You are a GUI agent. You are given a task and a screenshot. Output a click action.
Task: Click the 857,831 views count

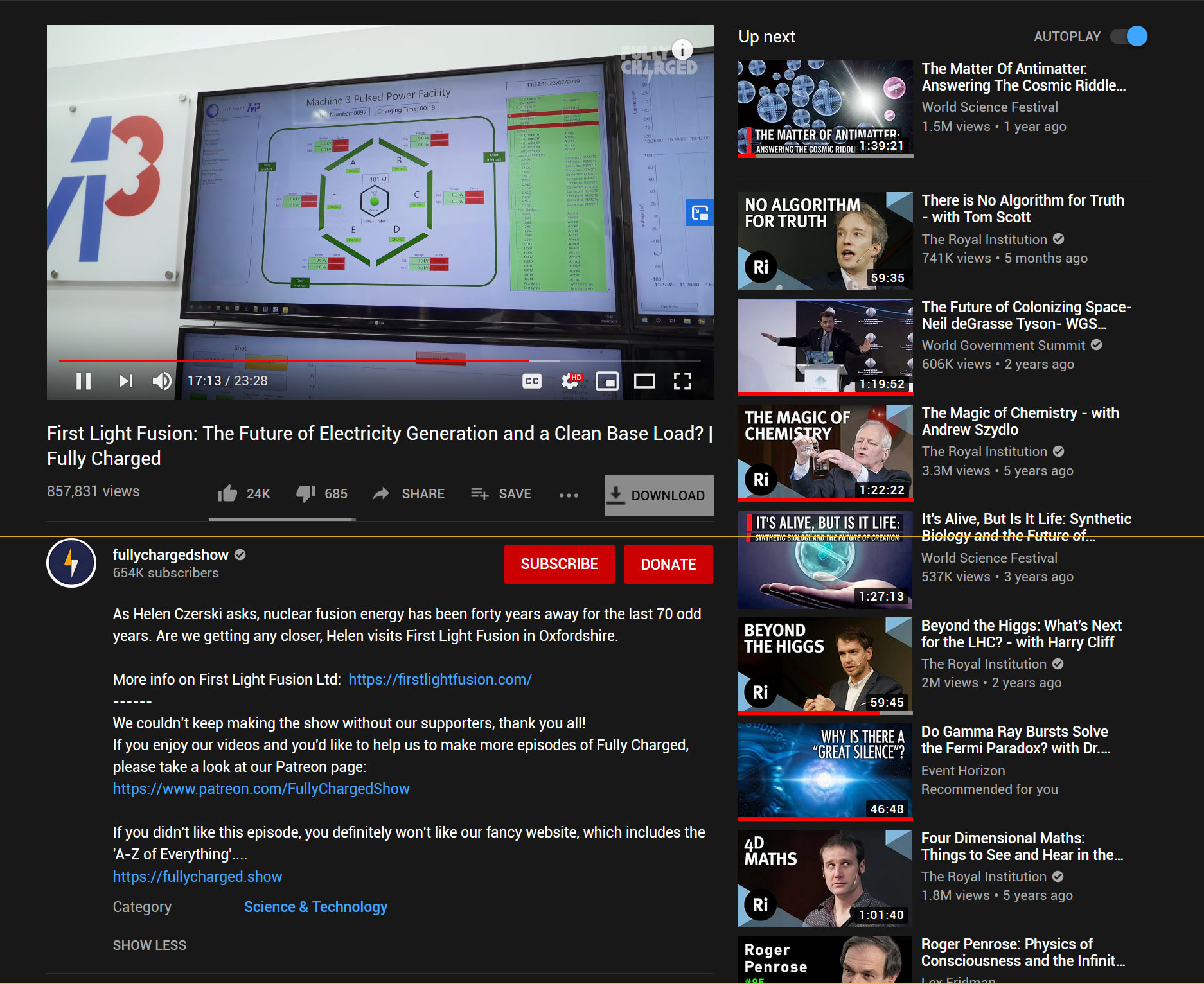tap(93, 491)
